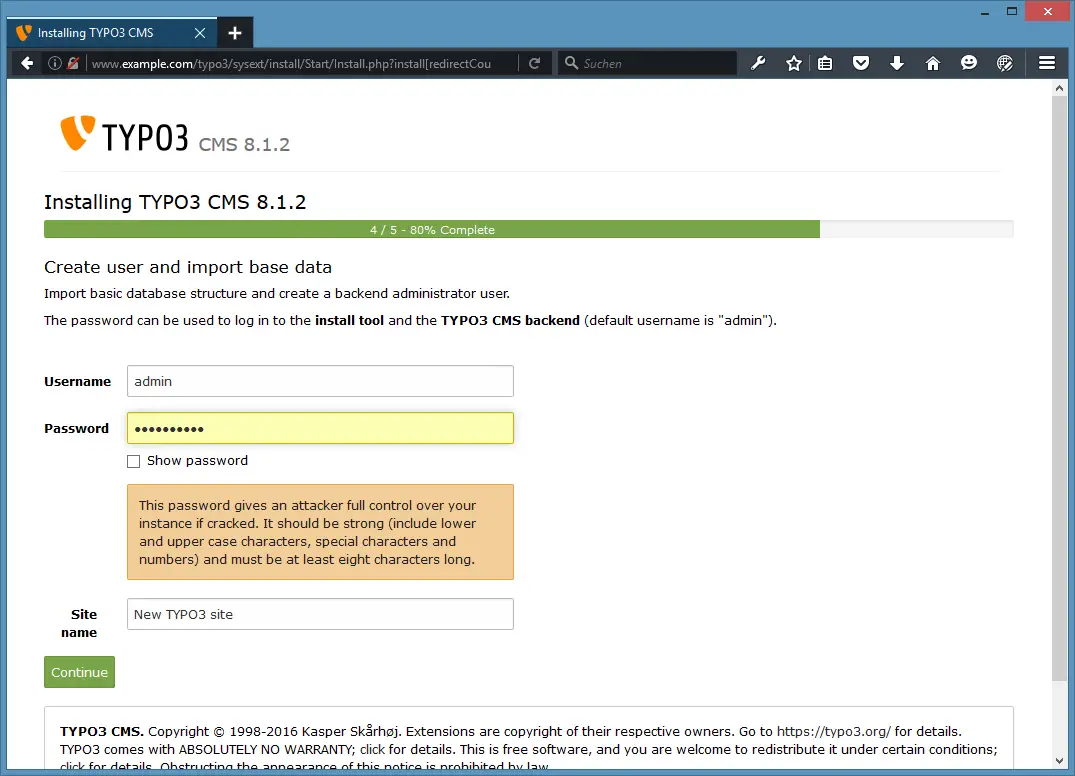Minimize the browser window

985,12
